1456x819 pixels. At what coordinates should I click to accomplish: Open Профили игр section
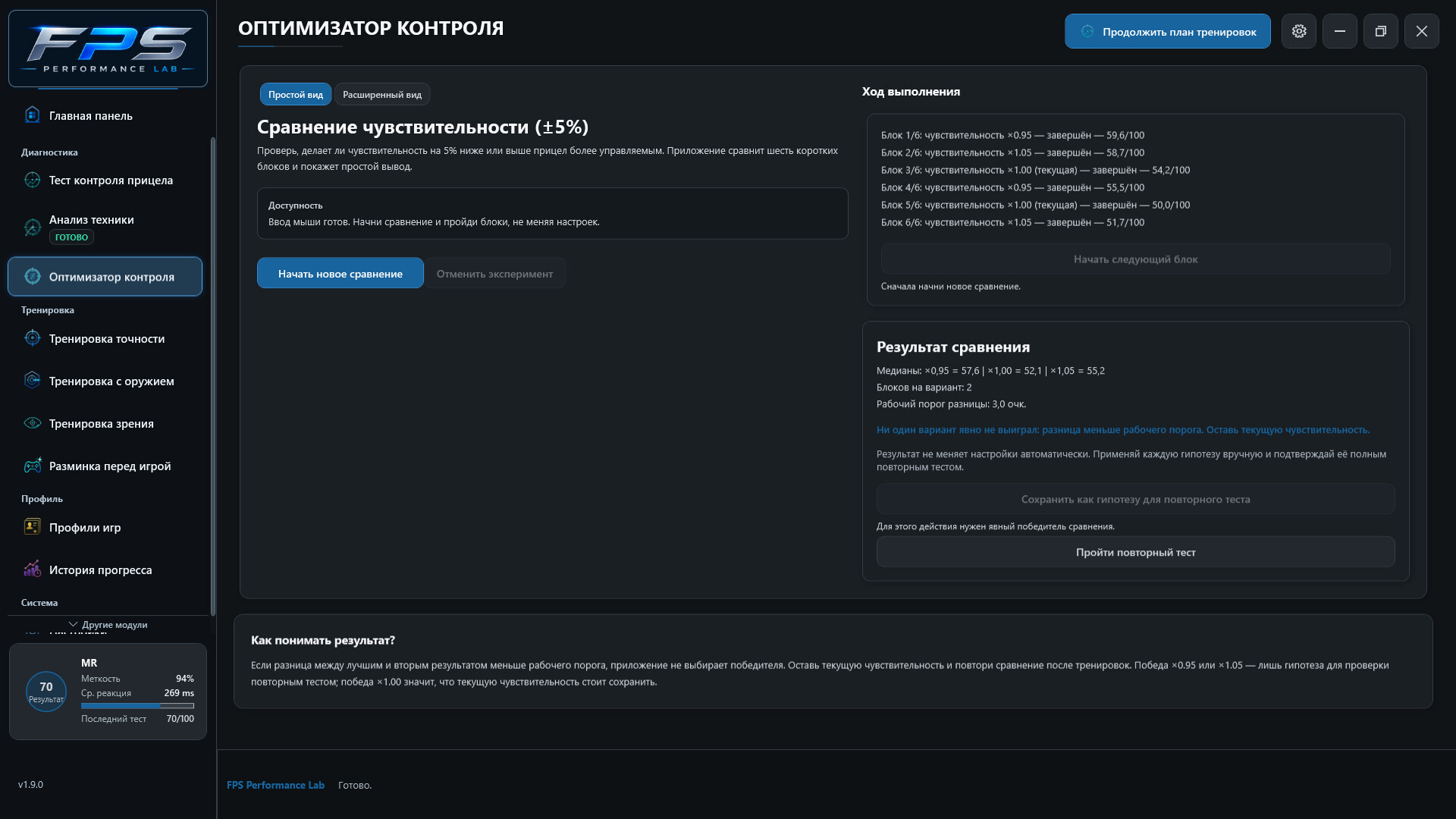pyautogui.click(x=105, y=527)
